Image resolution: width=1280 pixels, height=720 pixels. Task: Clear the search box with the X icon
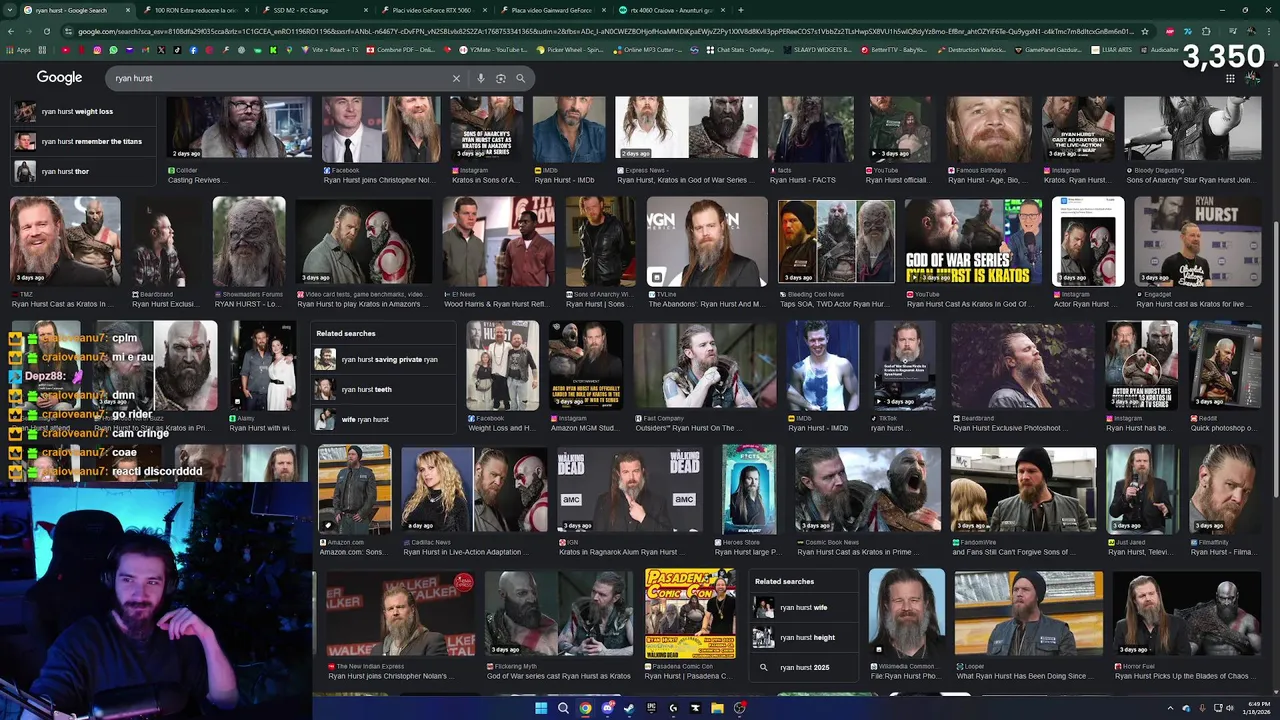(456, 78)
